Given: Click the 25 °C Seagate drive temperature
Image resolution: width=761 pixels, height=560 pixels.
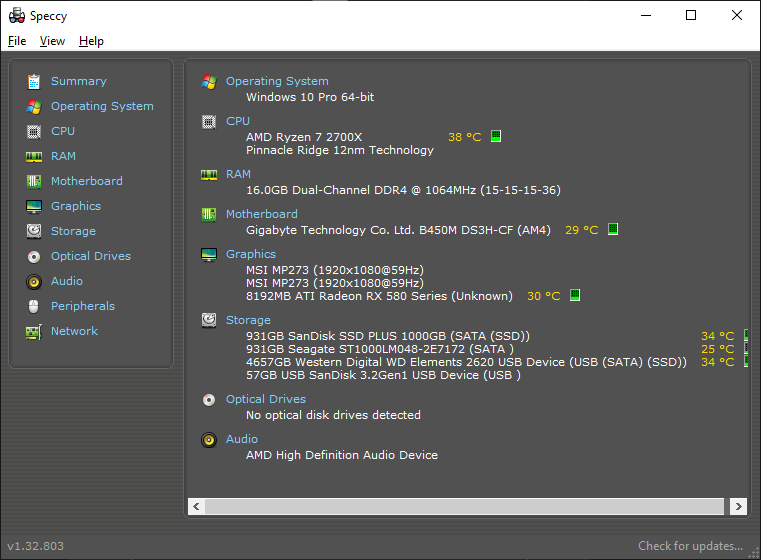Looking at the screenshot, I should 717,349.
